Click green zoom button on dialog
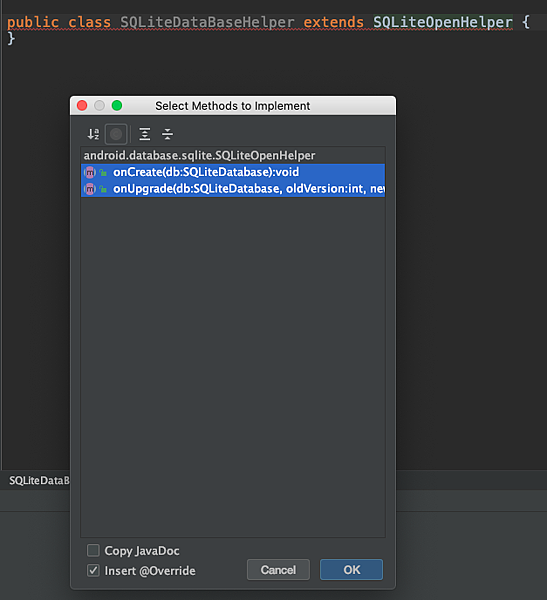This screenshot has width=547, height=600. coord(117,105)
